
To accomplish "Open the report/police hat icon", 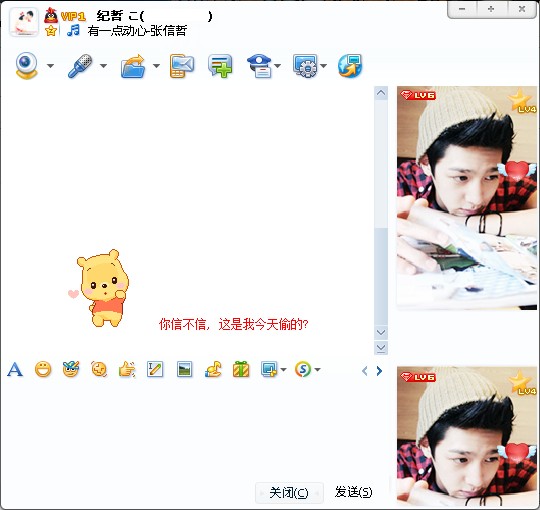I will point(260,66).
